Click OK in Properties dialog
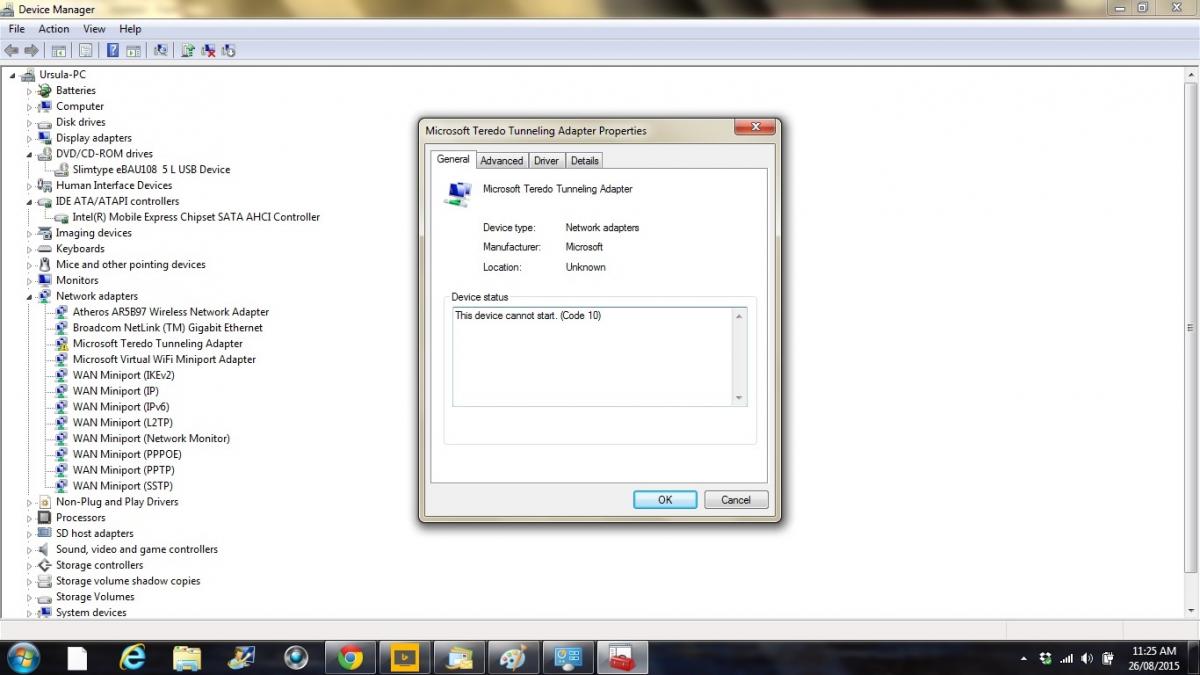Viewport: 1200px width, 675px height. coord(665,499)
